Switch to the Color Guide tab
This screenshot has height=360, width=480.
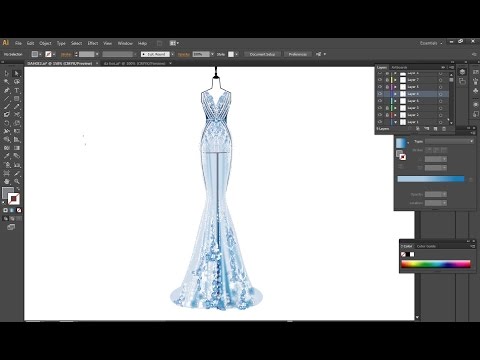click(426, 246)
